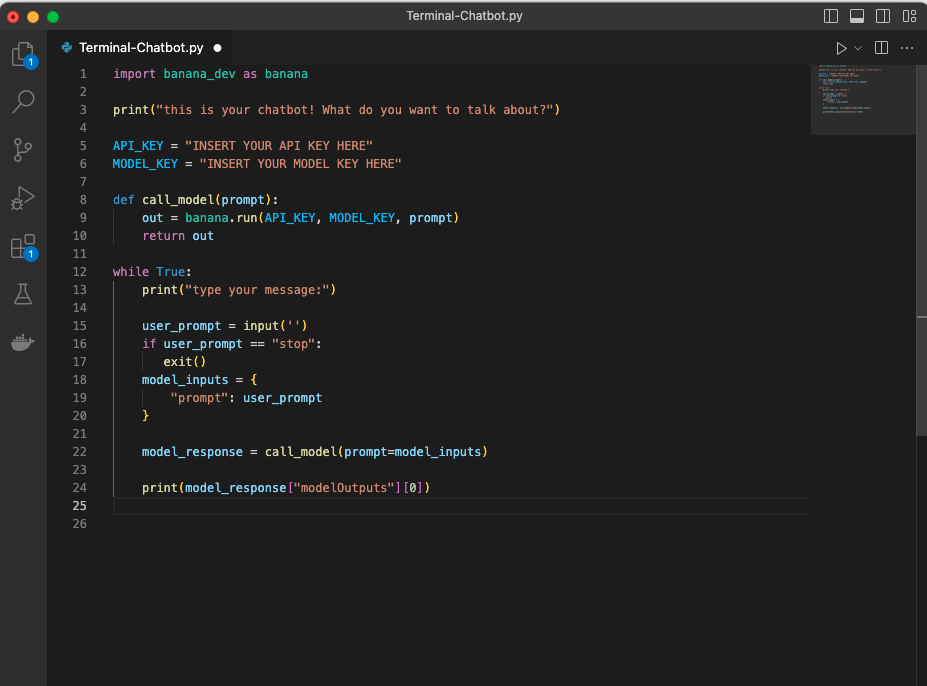This screenshot has width=927, height=686.
Task: Toggle the secondary side bar layout button
Action: click(883, 16)
